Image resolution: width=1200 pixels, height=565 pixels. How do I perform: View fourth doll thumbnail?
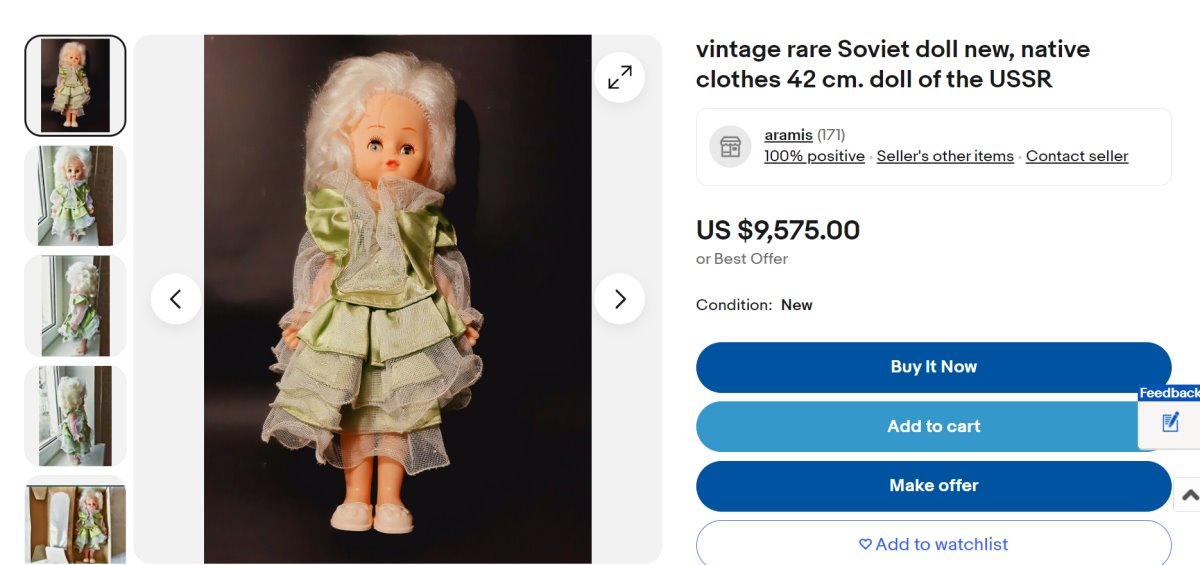pos(75,416)
